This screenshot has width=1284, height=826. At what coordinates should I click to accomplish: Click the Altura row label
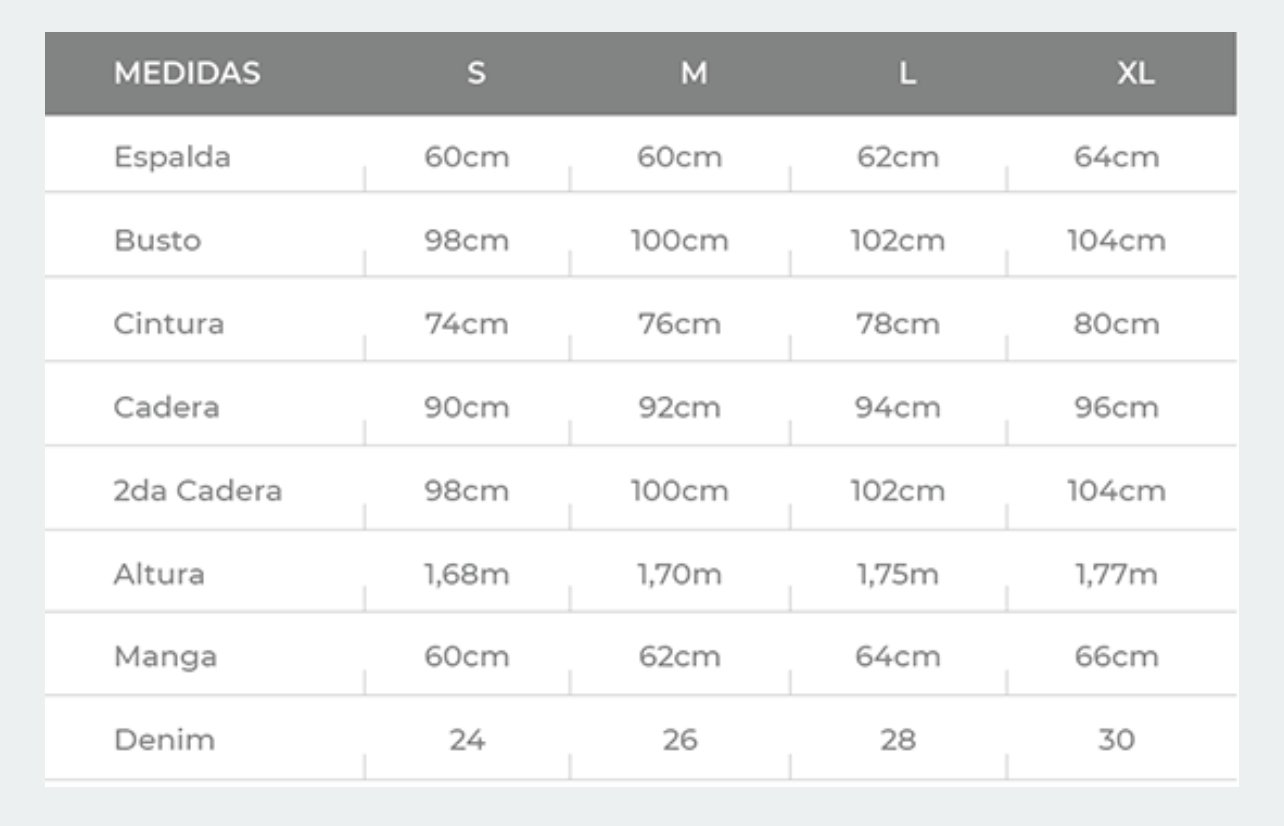(x=159, y=574)
